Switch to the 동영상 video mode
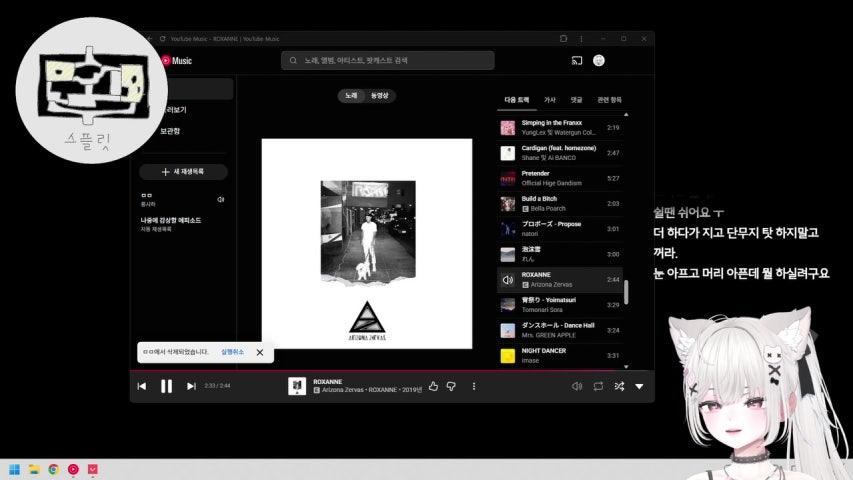Screen dimensions: 853x480 380,95
